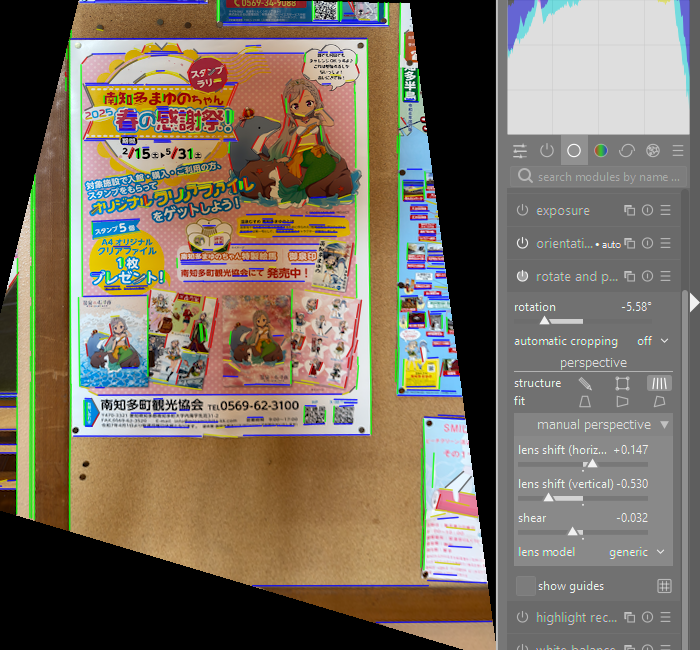The width and height of the screenshot is (700, 650).
Task: Click the poster image in the preview
Action: 220,237
